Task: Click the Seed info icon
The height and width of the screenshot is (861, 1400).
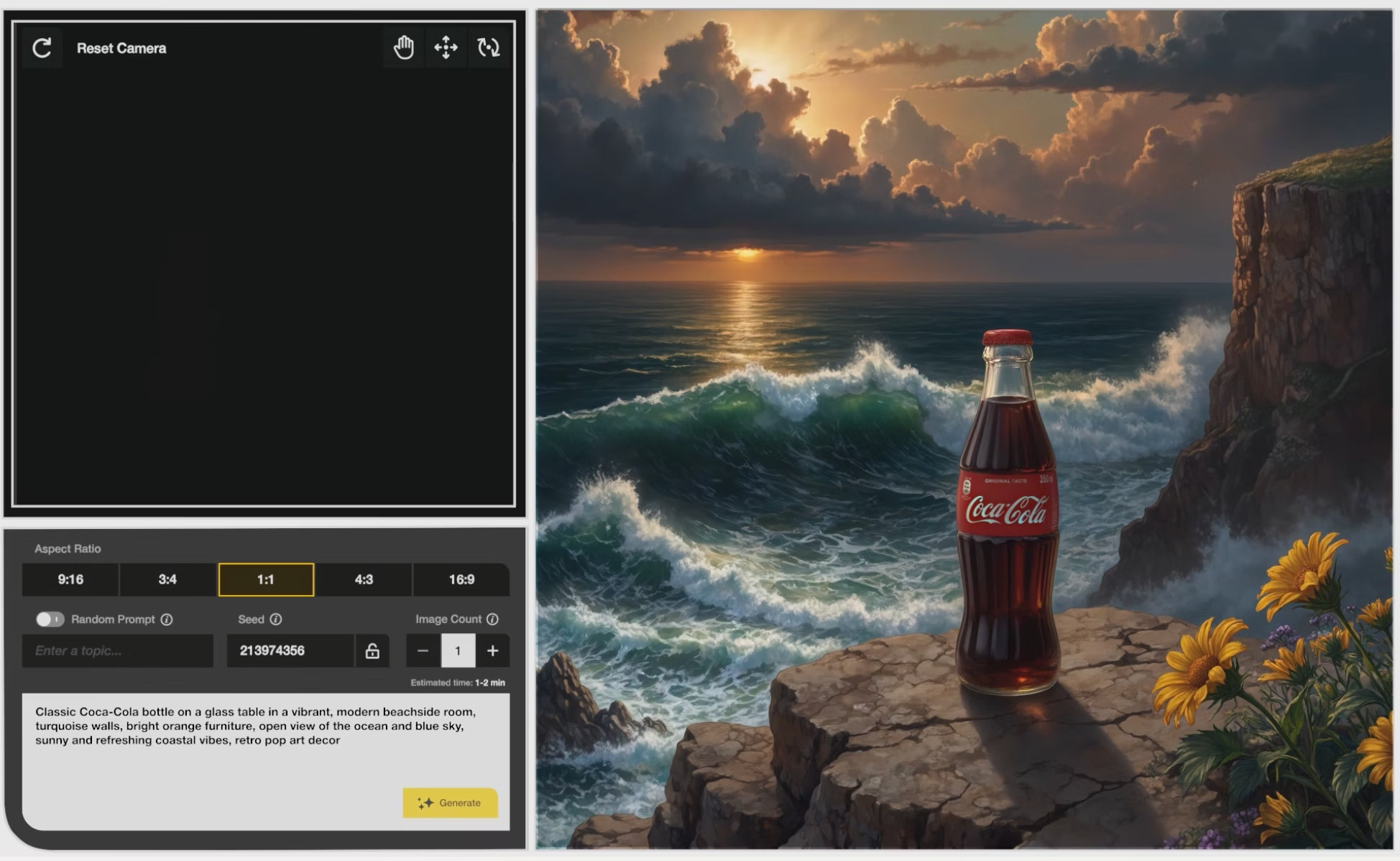Action: point(276,619)
